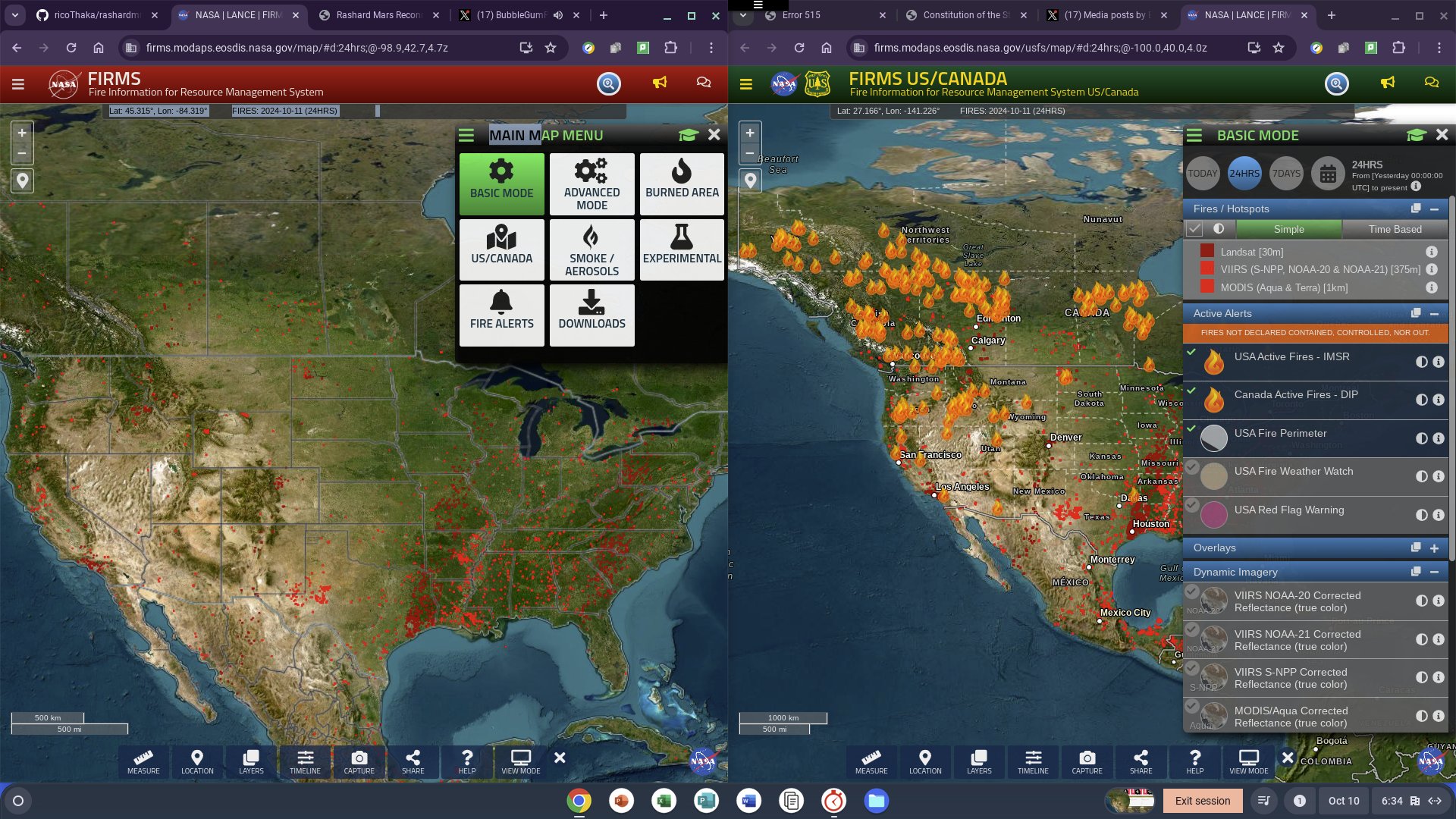The image size is (1456, 819).
Task: Open Chrome from the taskbar shelf
Action: 579,801
